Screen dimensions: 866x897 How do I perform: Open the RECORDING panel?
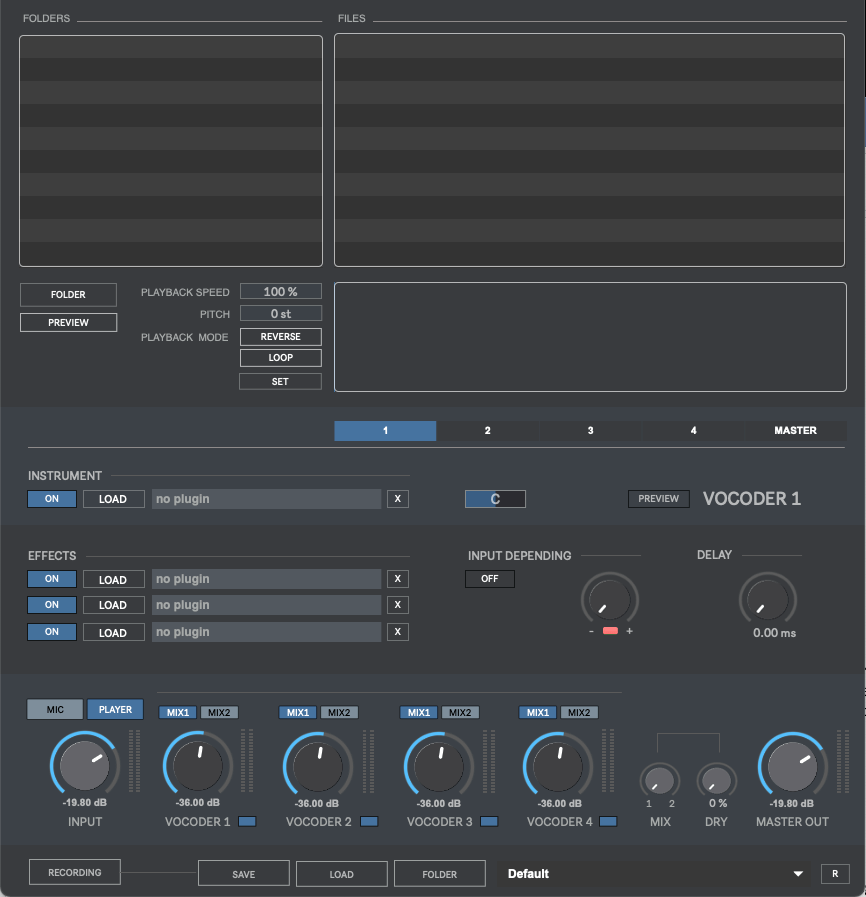[x=74, y=871]
